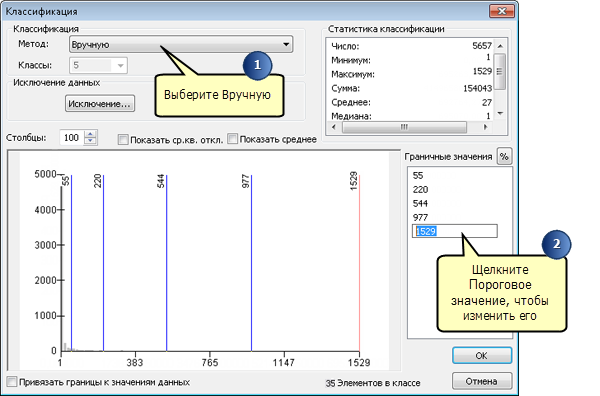
Task: Increase the Столбцы value with up arrow
Action: point(90,134)
